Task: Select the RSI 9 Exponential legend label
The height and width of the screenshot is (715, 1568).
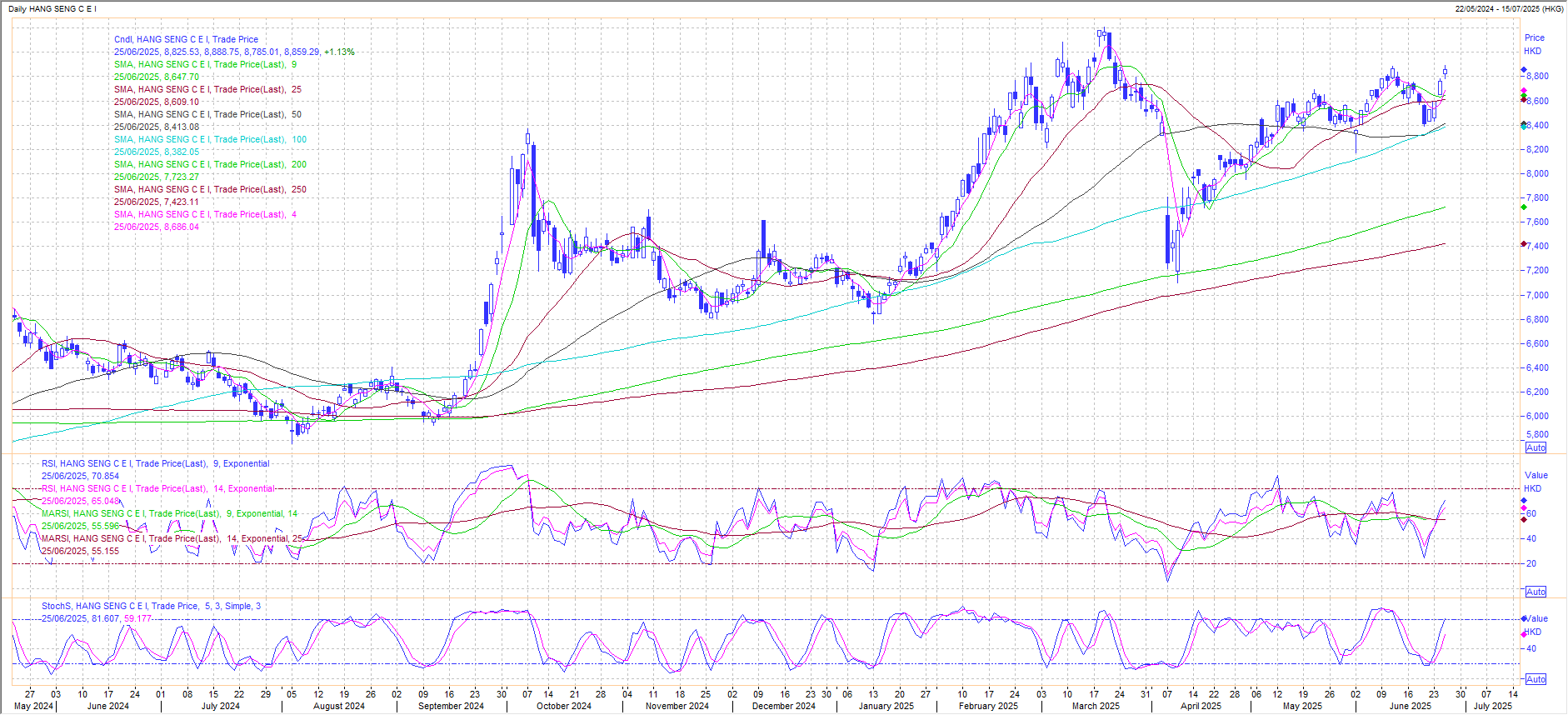Action: pyautogui.click(x=156, y=463)
